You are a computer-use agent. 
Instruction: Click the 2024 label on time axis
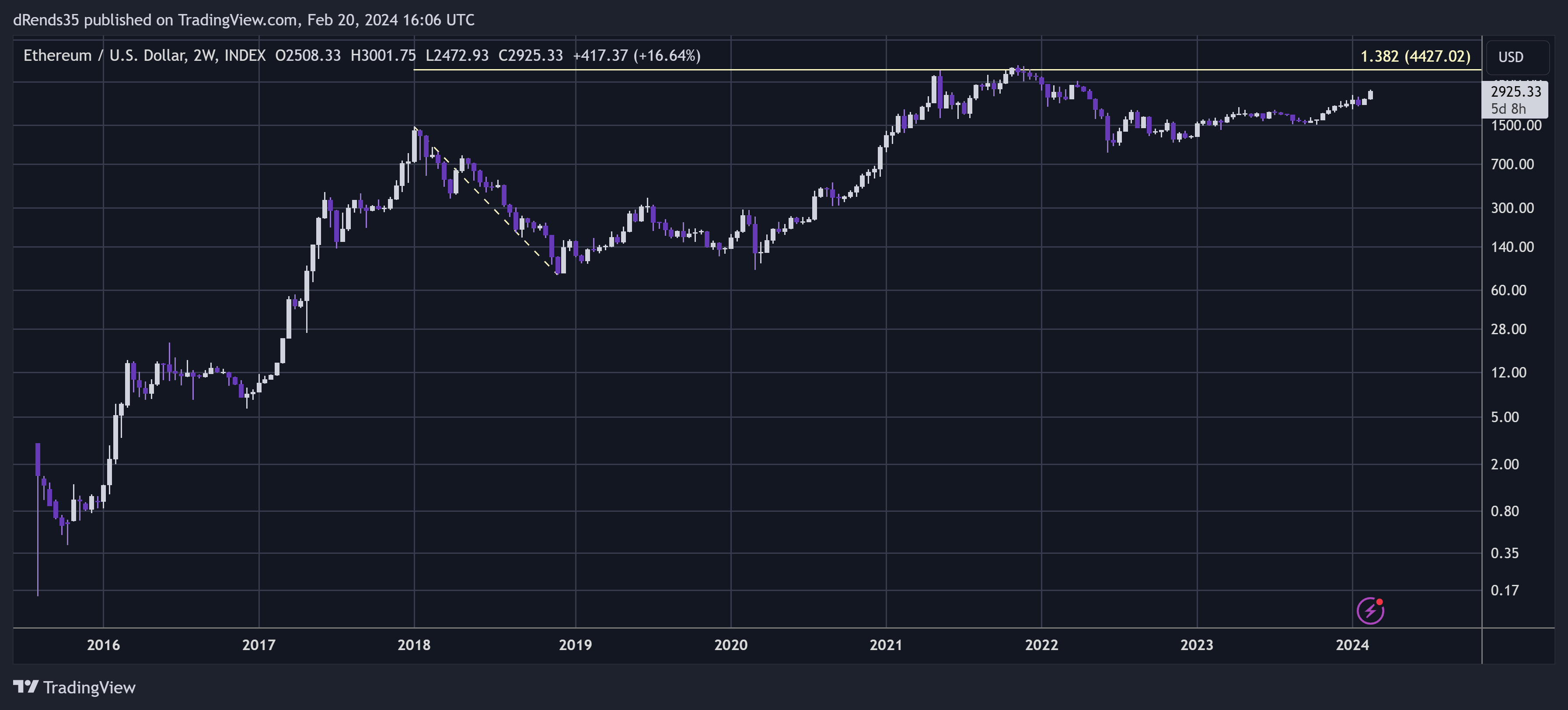(1352, 645)
